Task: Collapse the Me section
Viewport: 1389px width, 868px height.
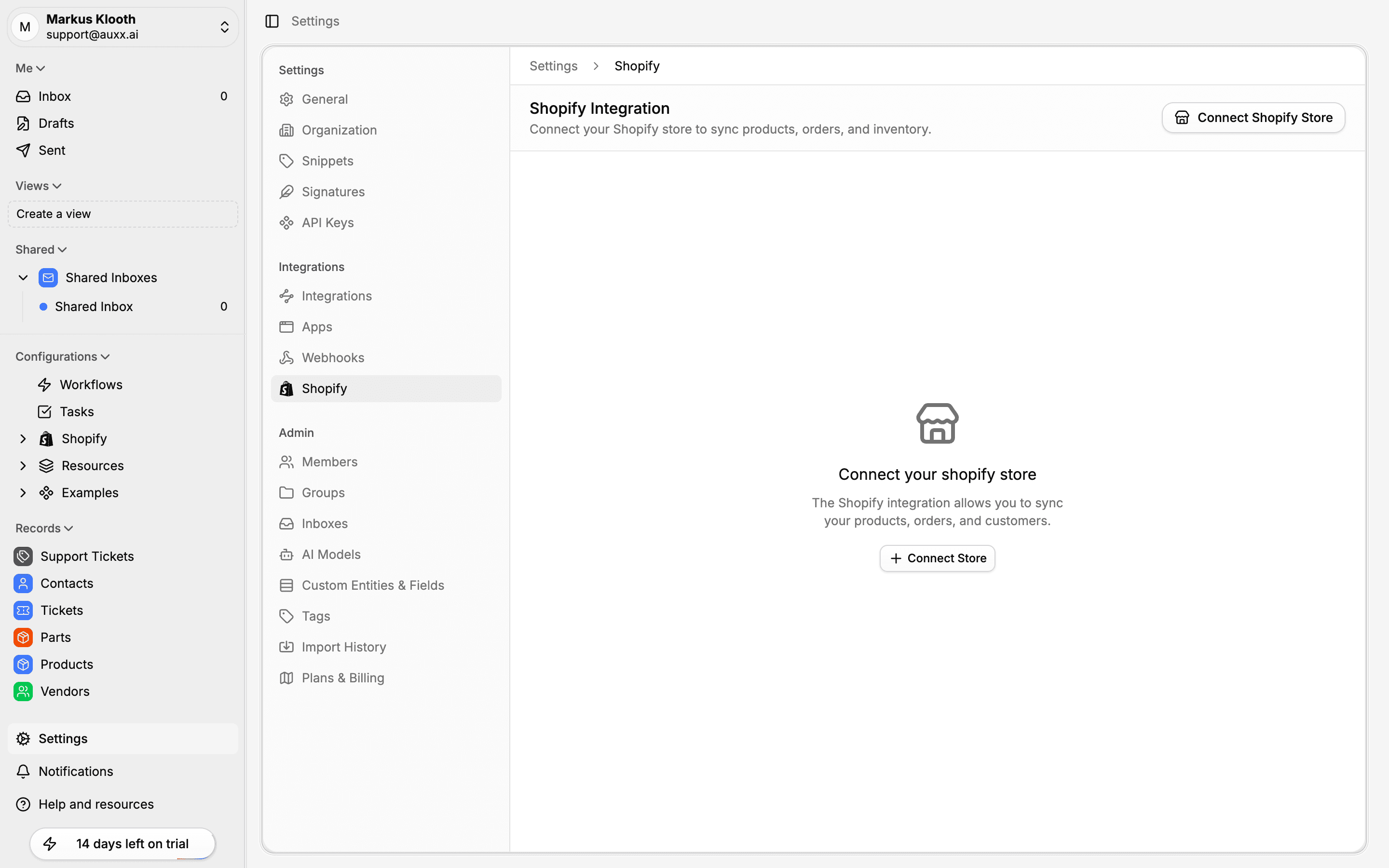Action: pyautogui.click(x=30, y=68)
